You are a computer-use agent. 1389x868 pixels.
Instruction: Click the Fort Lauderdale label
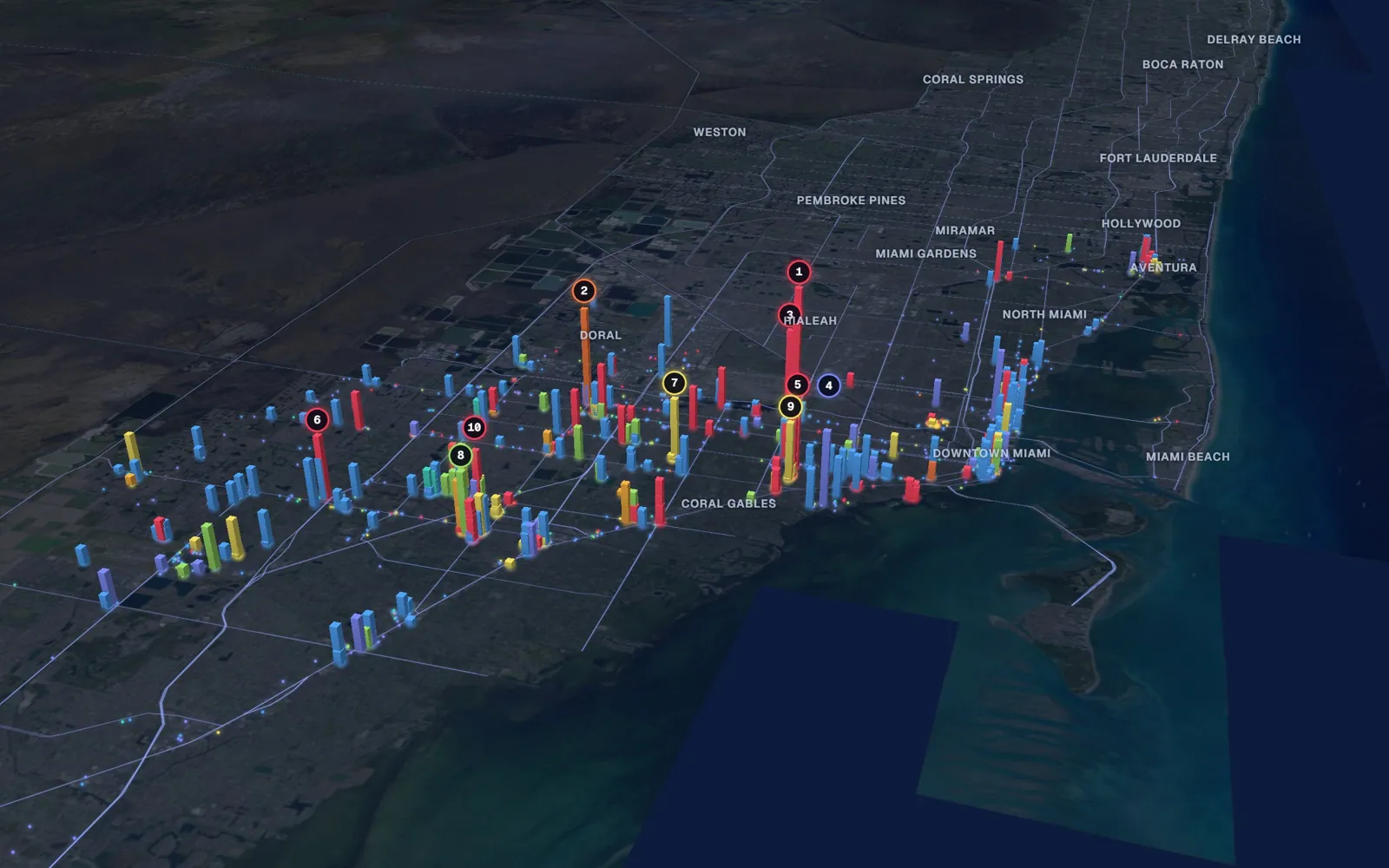1158,158
